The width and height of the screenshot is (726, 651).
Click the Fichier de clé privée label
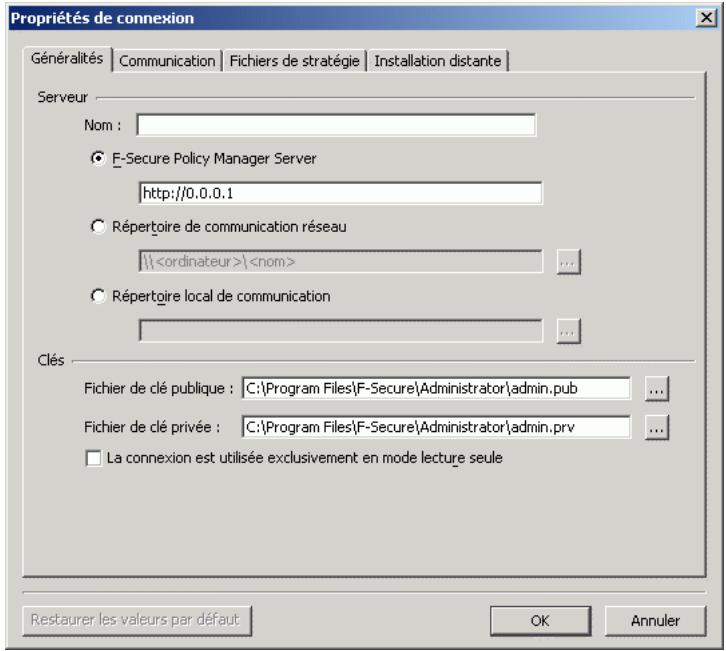152,427
